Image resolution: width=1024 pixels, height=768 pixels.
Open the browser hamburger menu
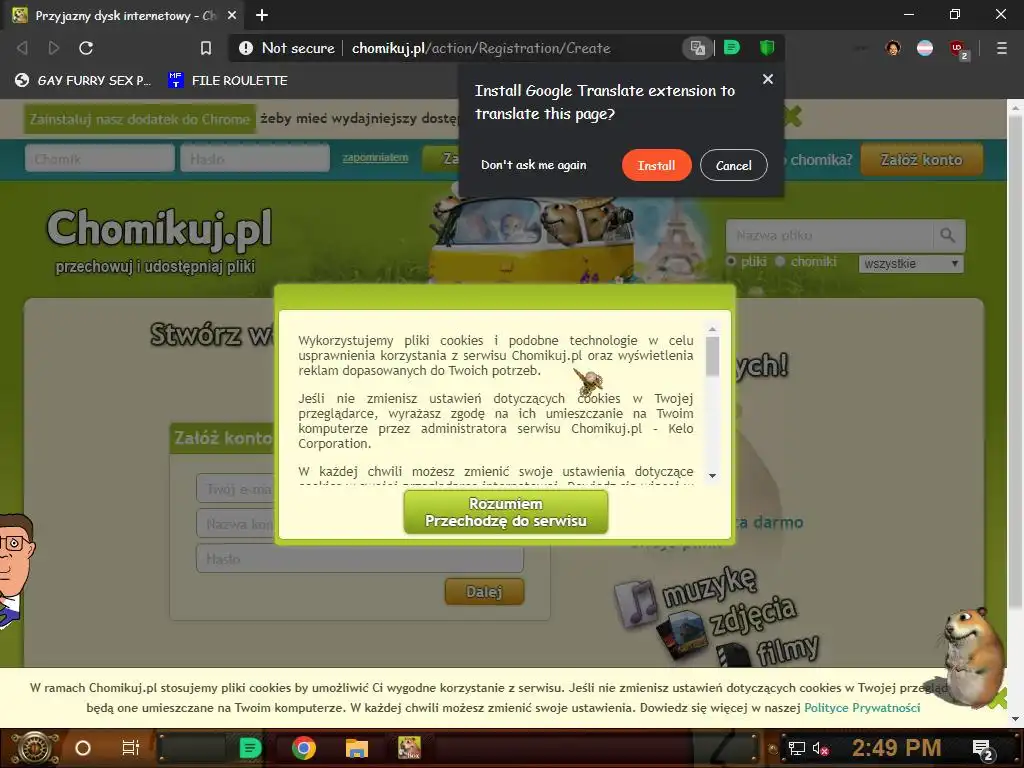[x=1001, y=48]
